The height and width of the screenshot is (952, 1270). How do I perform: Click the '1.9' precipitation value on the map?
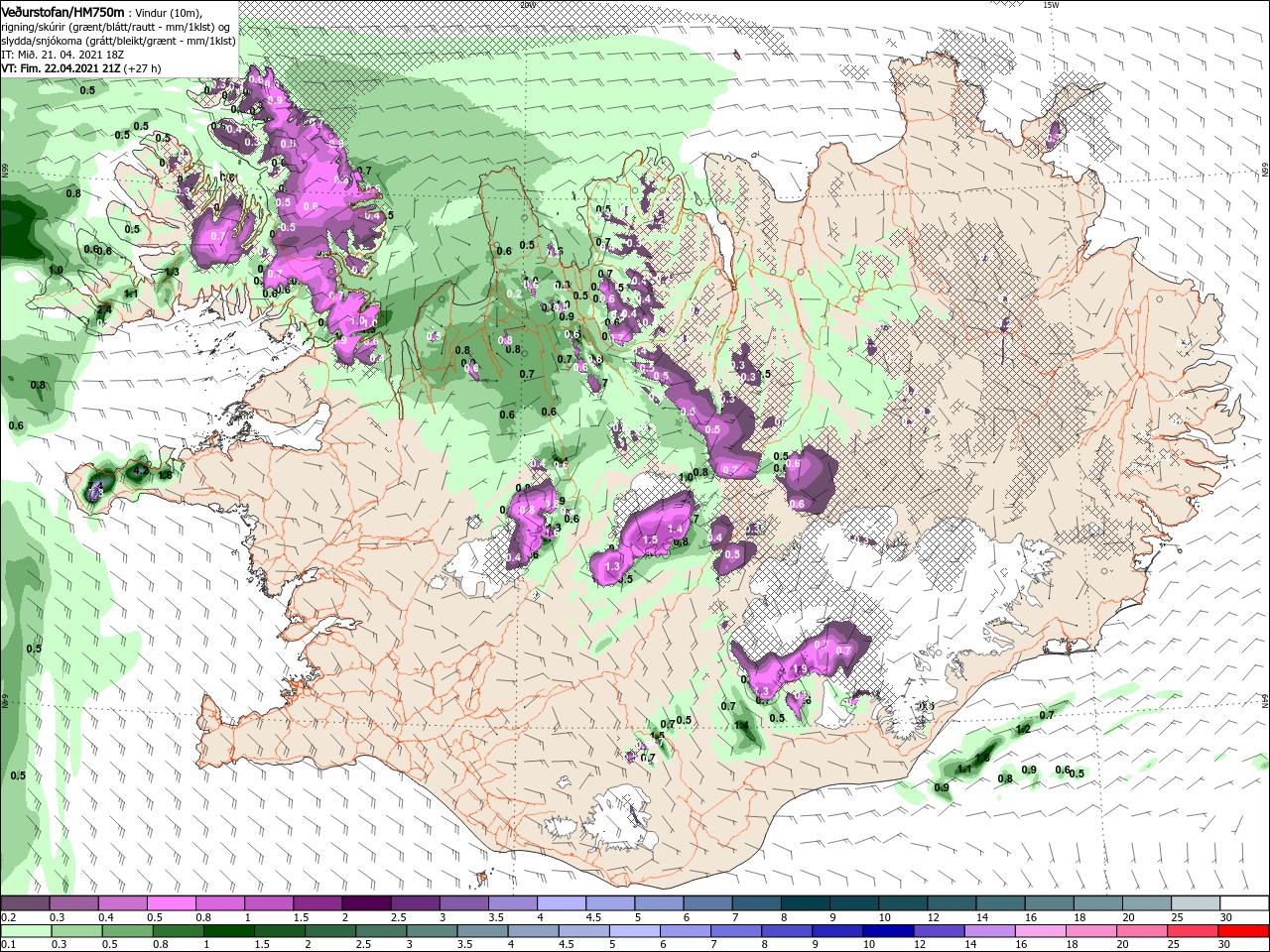[x=801, y=669]
